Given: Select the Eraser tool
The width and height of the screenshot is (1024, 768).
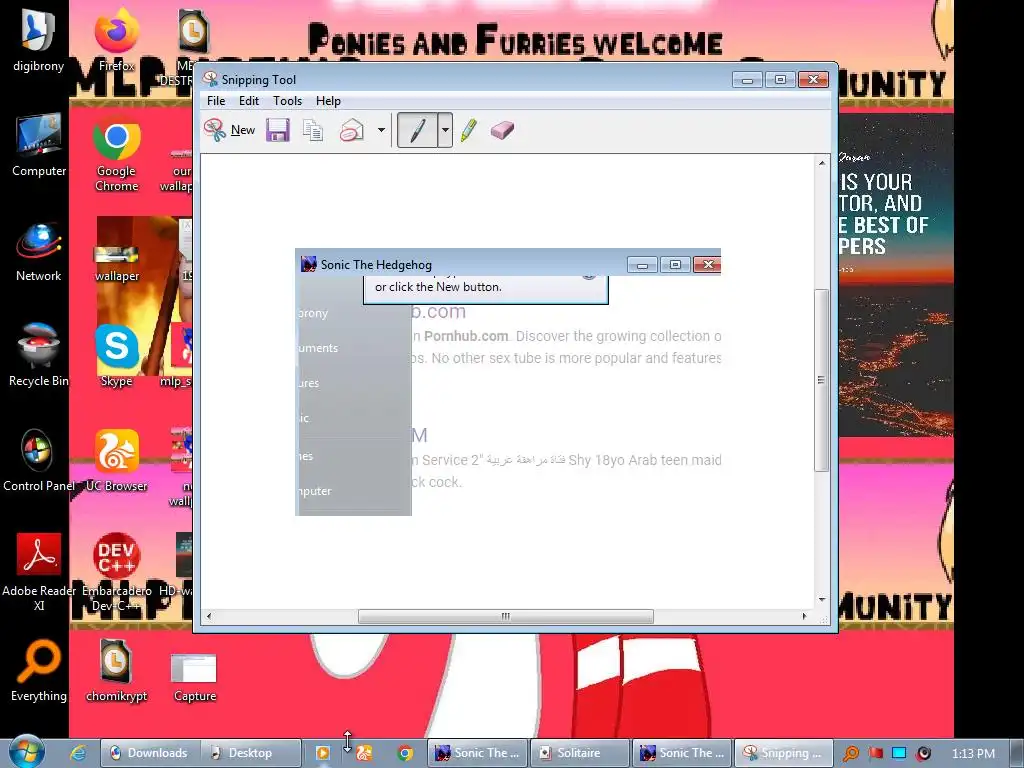Looking at the screenshot, I should [502, 130].
